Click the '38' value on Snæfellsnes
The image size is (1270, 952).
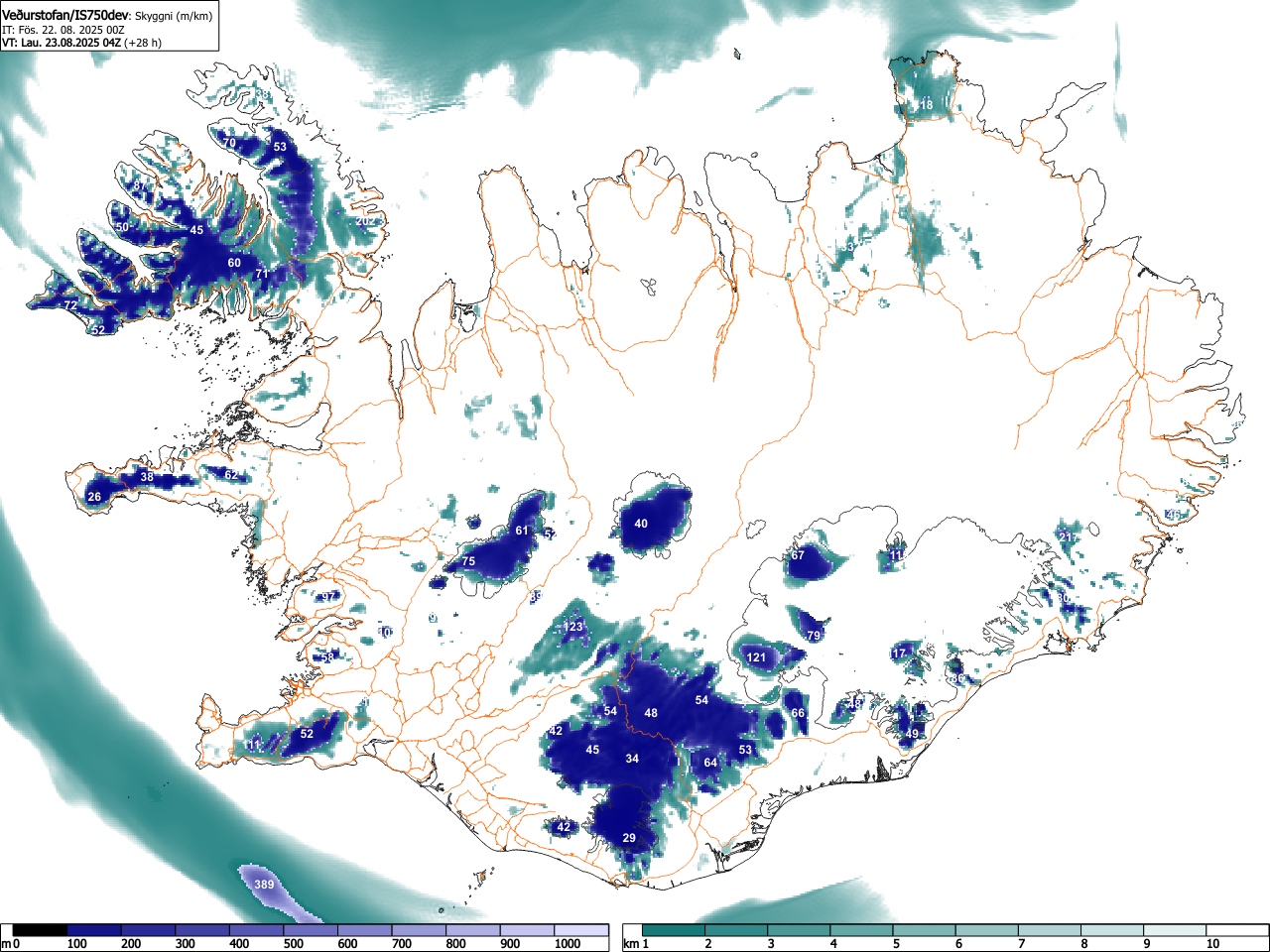(x=147, y=477)
